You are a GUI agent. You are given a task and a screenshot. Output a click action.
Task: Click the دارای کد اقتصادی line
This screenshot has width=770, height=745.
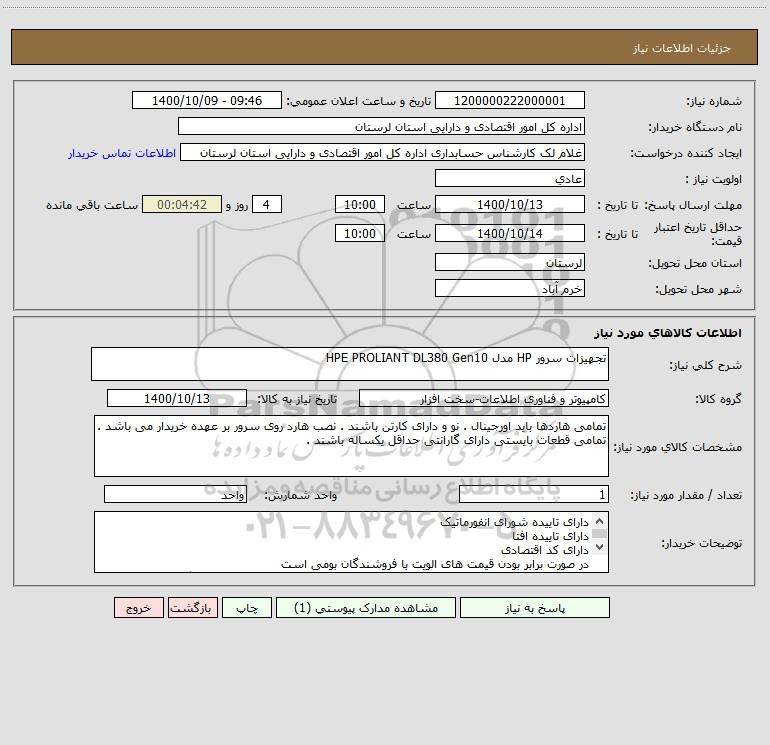545,550
